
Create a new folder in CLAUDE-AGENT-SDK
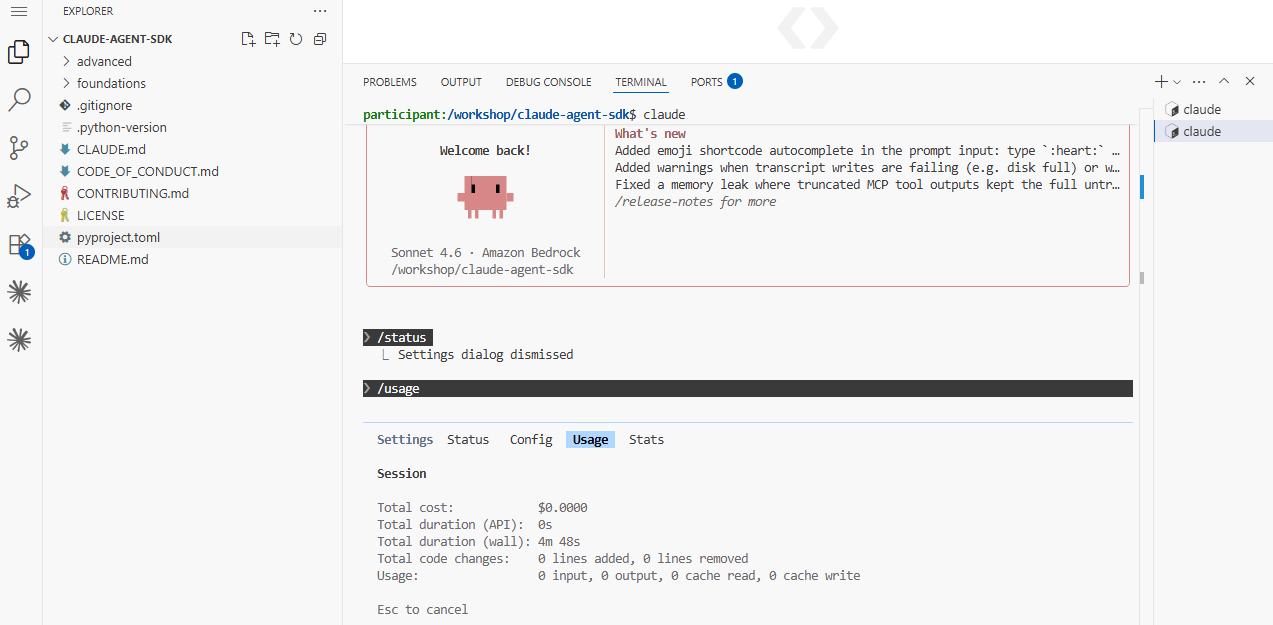tap(272, 39)
